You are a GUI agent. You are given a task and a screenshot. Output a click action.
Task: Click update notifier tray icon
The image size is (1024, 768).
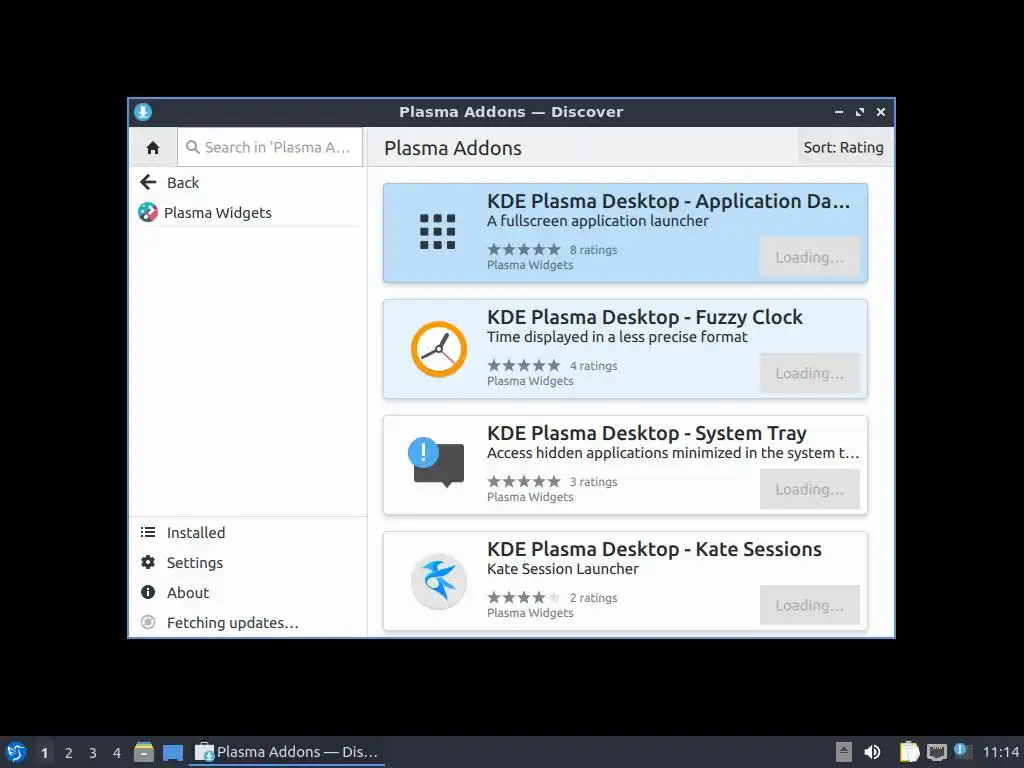coord(962,751)
